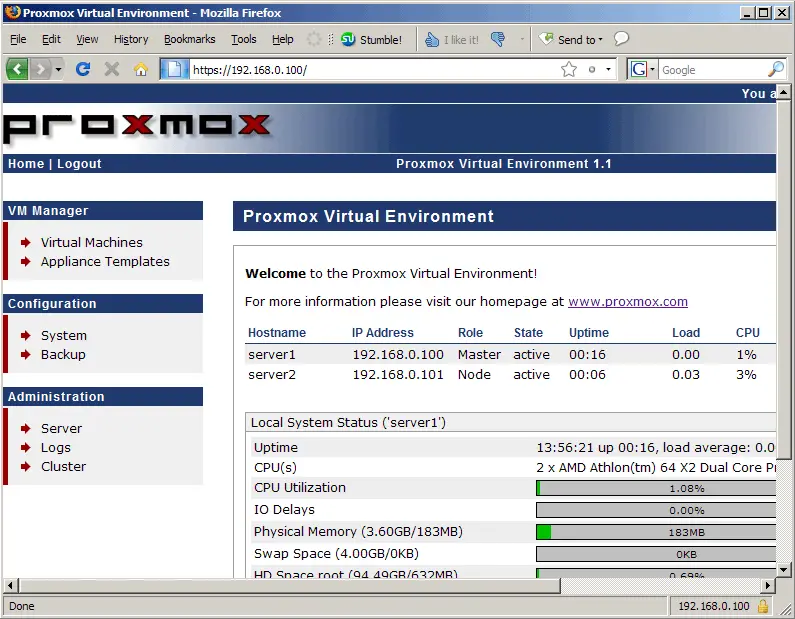Click the horizontal scrollbar left arrow
Screen dimensions: 795x619
click(x=10, y=586)
